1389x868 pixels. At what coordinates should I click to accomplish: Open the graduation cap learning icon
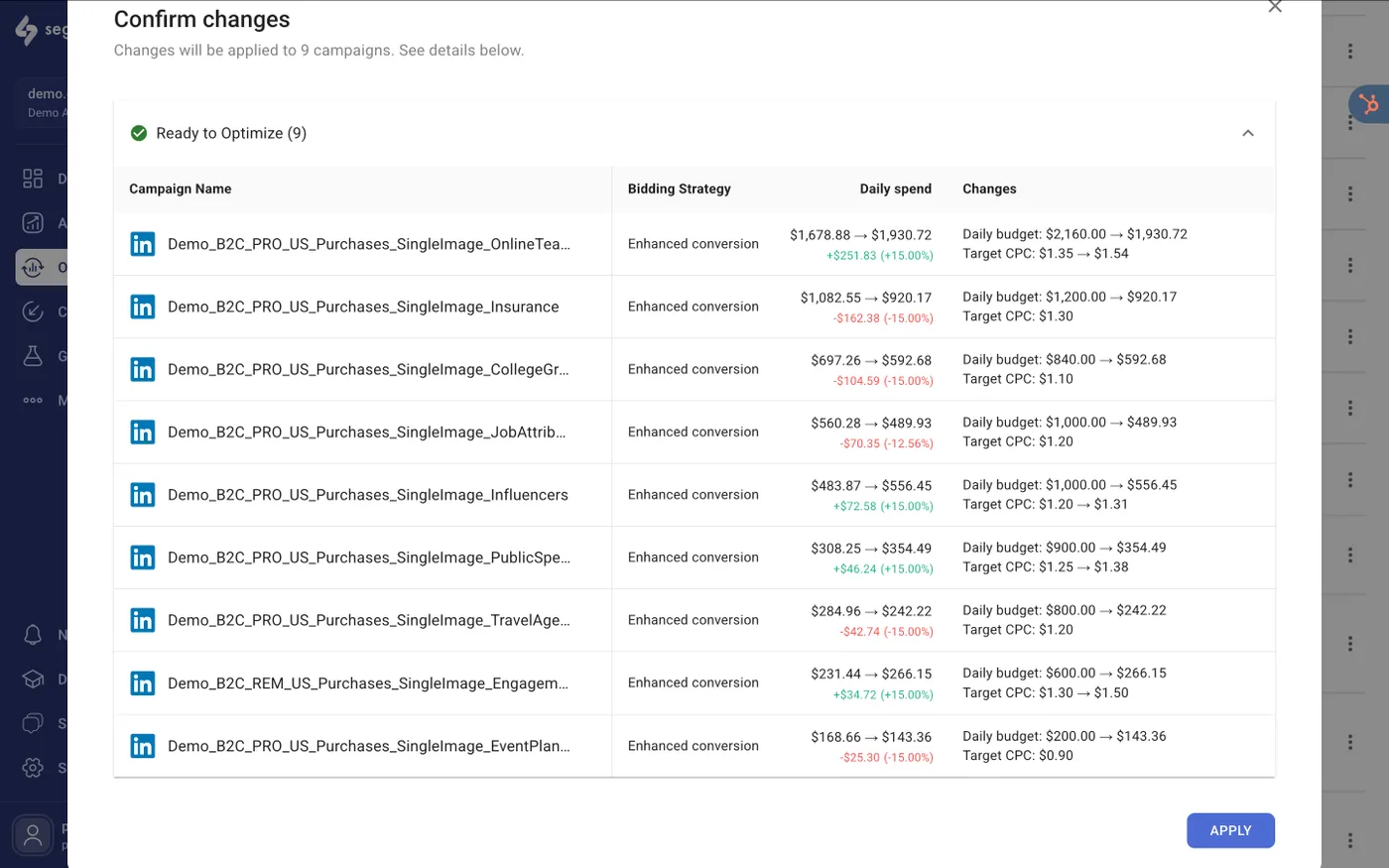pyautogui.click(x=33, y=679)
